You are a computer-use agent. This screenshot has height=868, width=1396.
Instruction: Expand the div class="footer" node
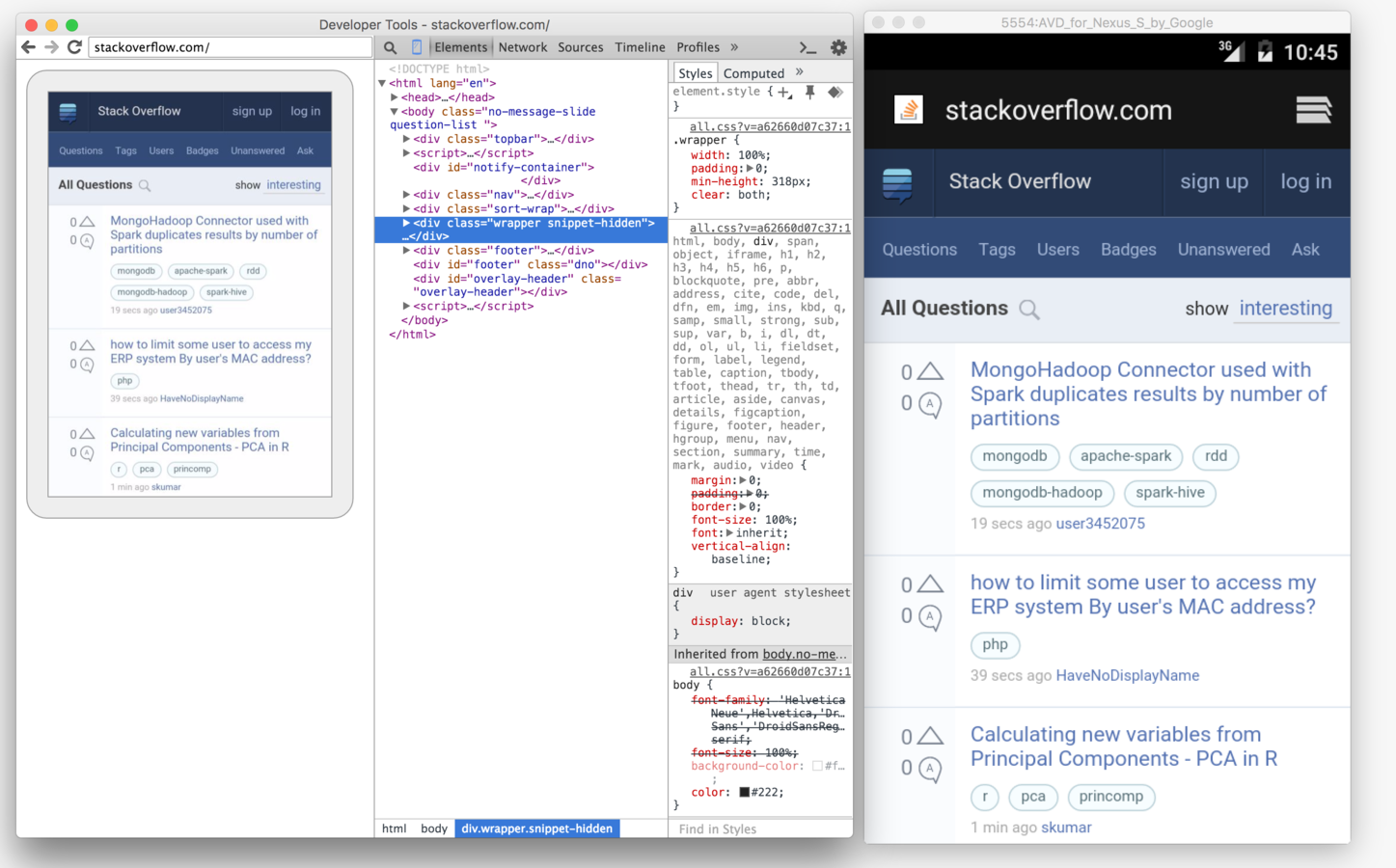pos(406,251)
